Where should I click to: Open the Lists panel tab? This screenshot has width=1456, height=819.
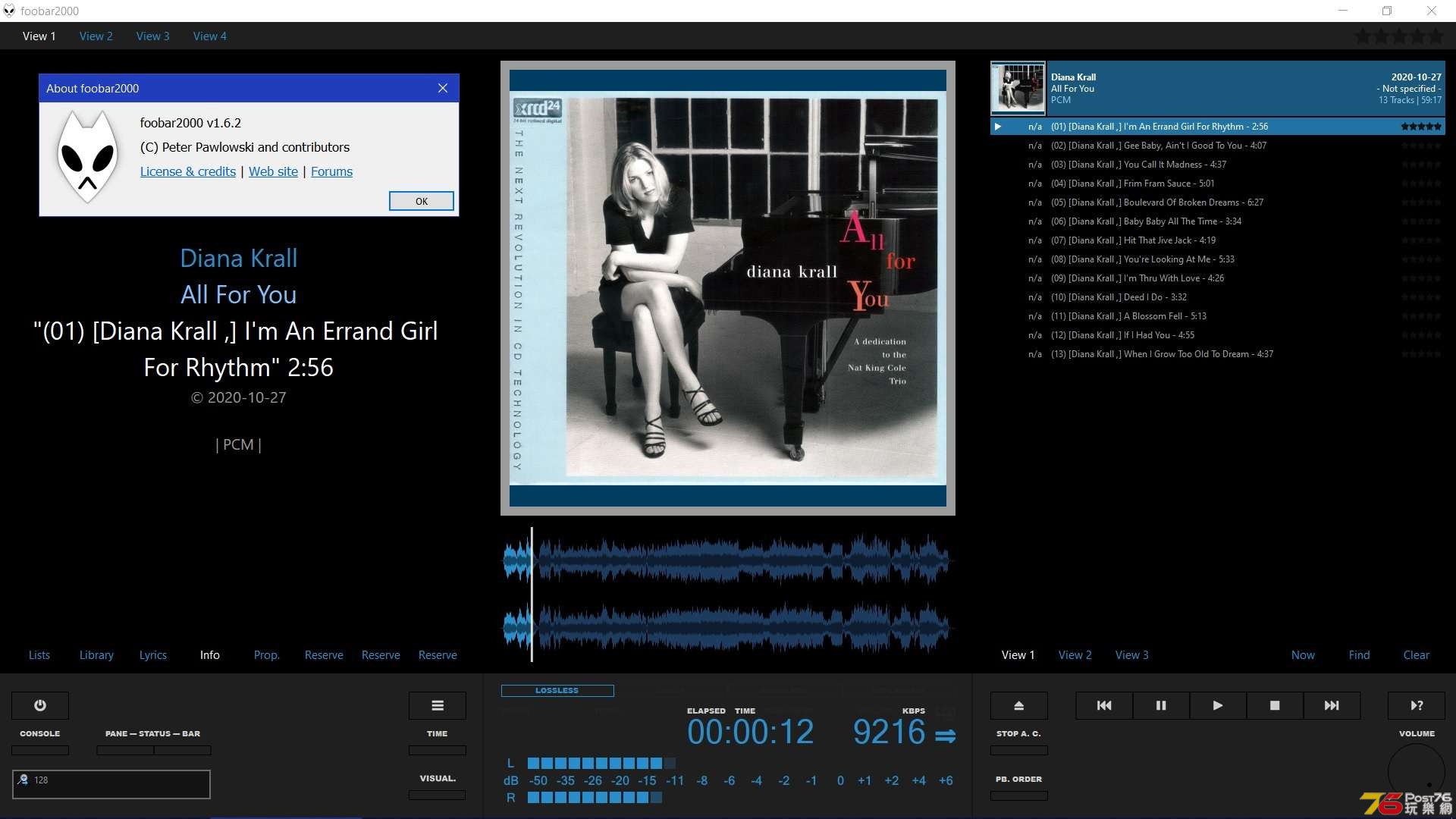click(39, 654)
